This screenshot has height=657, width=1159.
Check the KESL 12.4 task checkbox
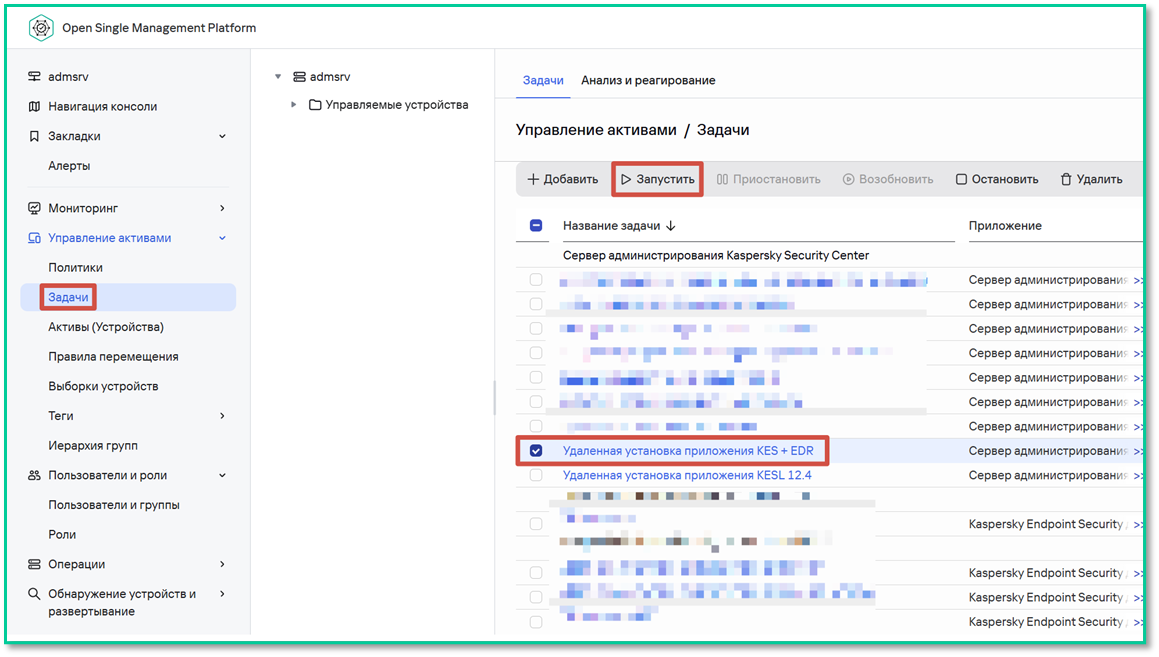coord(536,475)
